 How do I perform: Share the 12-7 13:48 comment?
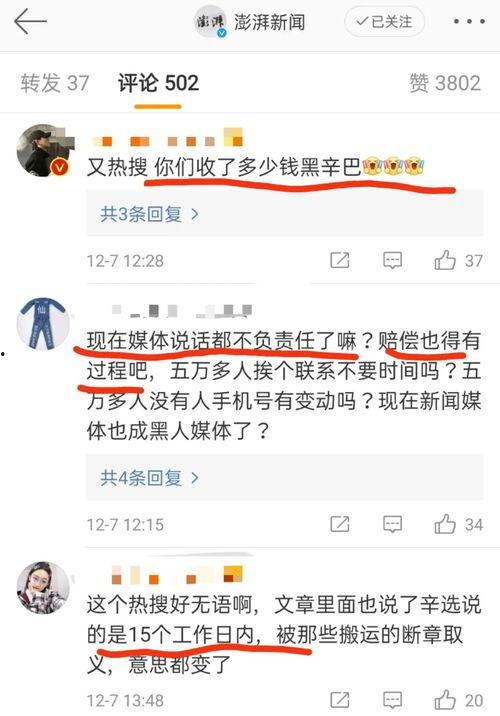(x=340, y=700)
